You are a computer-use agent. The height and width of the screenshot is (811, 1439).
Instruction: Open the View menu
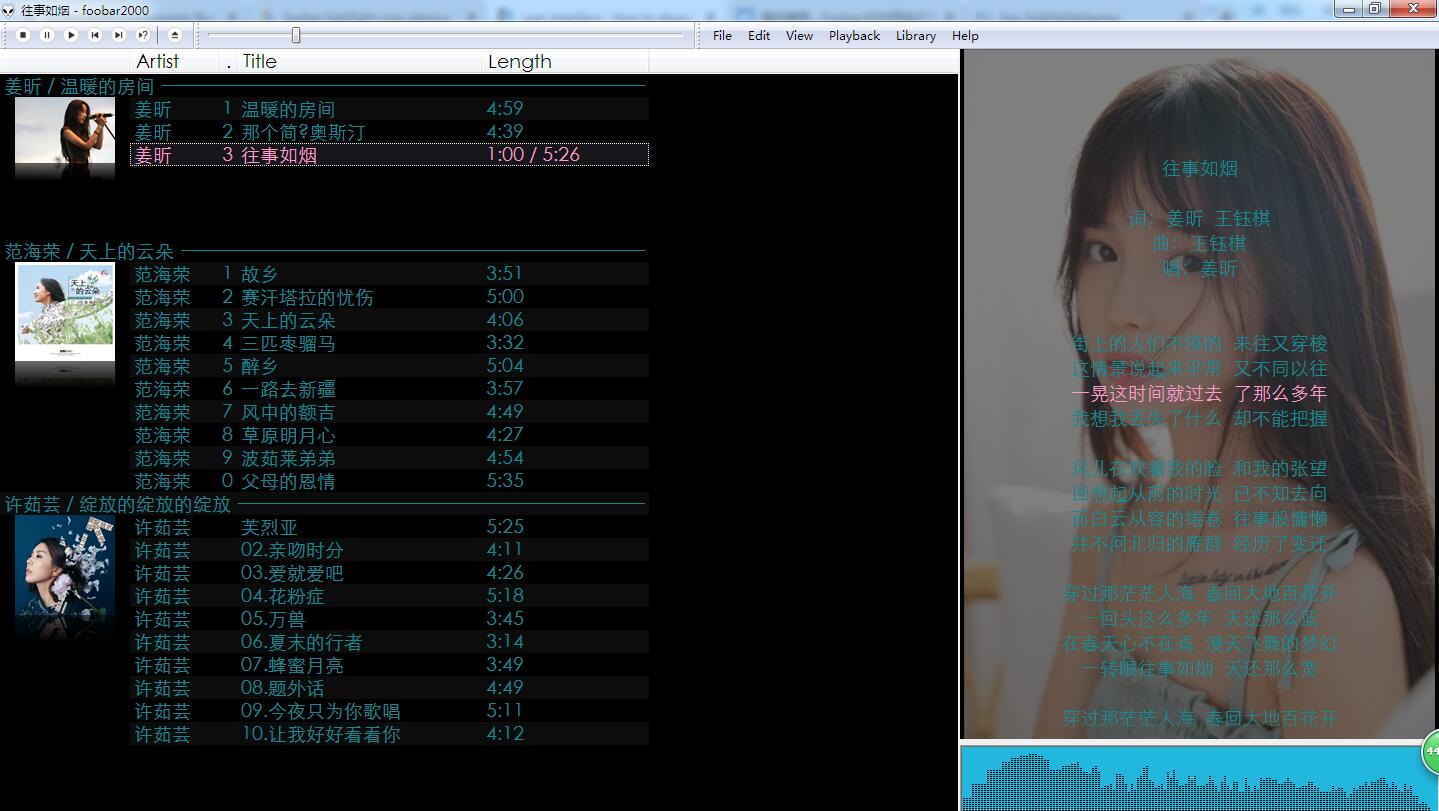[x=799, y=35]
